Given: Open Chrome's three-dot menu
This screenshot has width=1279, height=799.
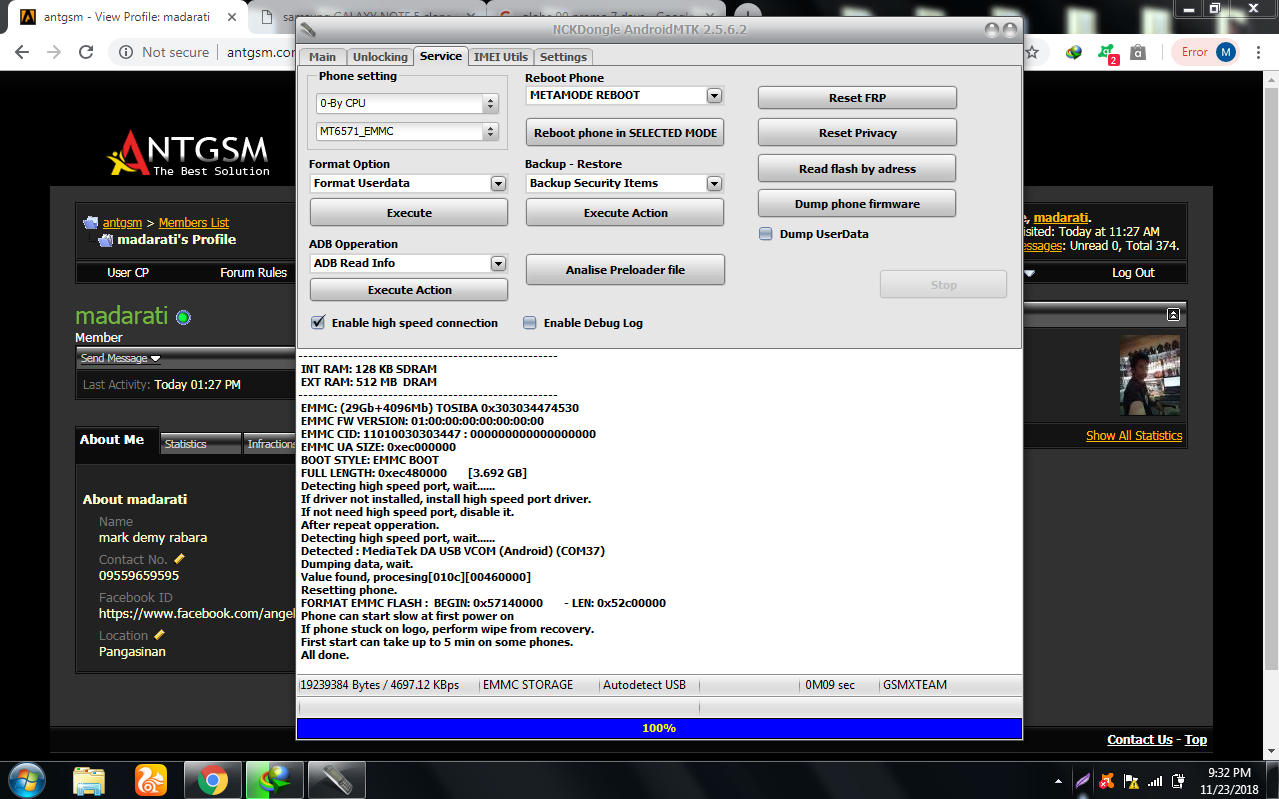Looking at the screenshot, I should [x=1258, y=52].
